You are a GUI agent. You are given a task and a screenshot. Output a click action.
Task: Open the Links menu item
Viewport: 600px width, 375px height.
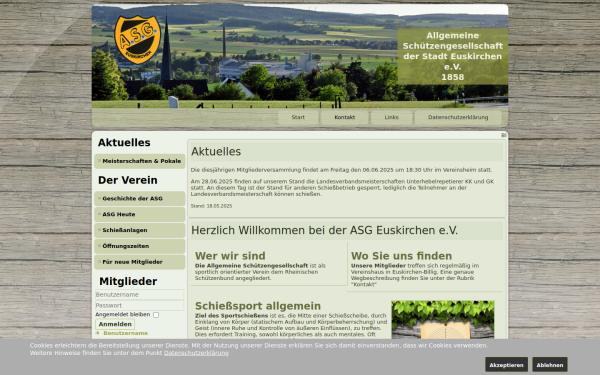tap(391, 117)
